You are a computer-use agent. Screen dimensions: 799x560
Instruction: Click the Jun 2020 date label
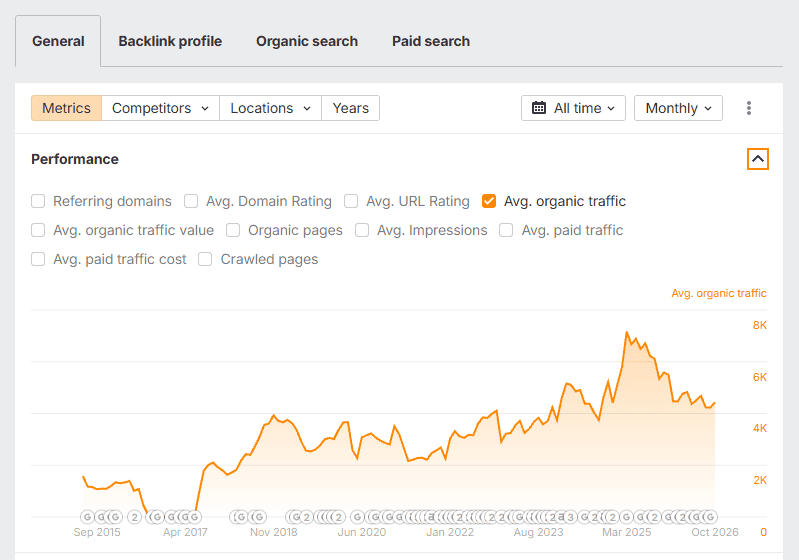[362, 532]
